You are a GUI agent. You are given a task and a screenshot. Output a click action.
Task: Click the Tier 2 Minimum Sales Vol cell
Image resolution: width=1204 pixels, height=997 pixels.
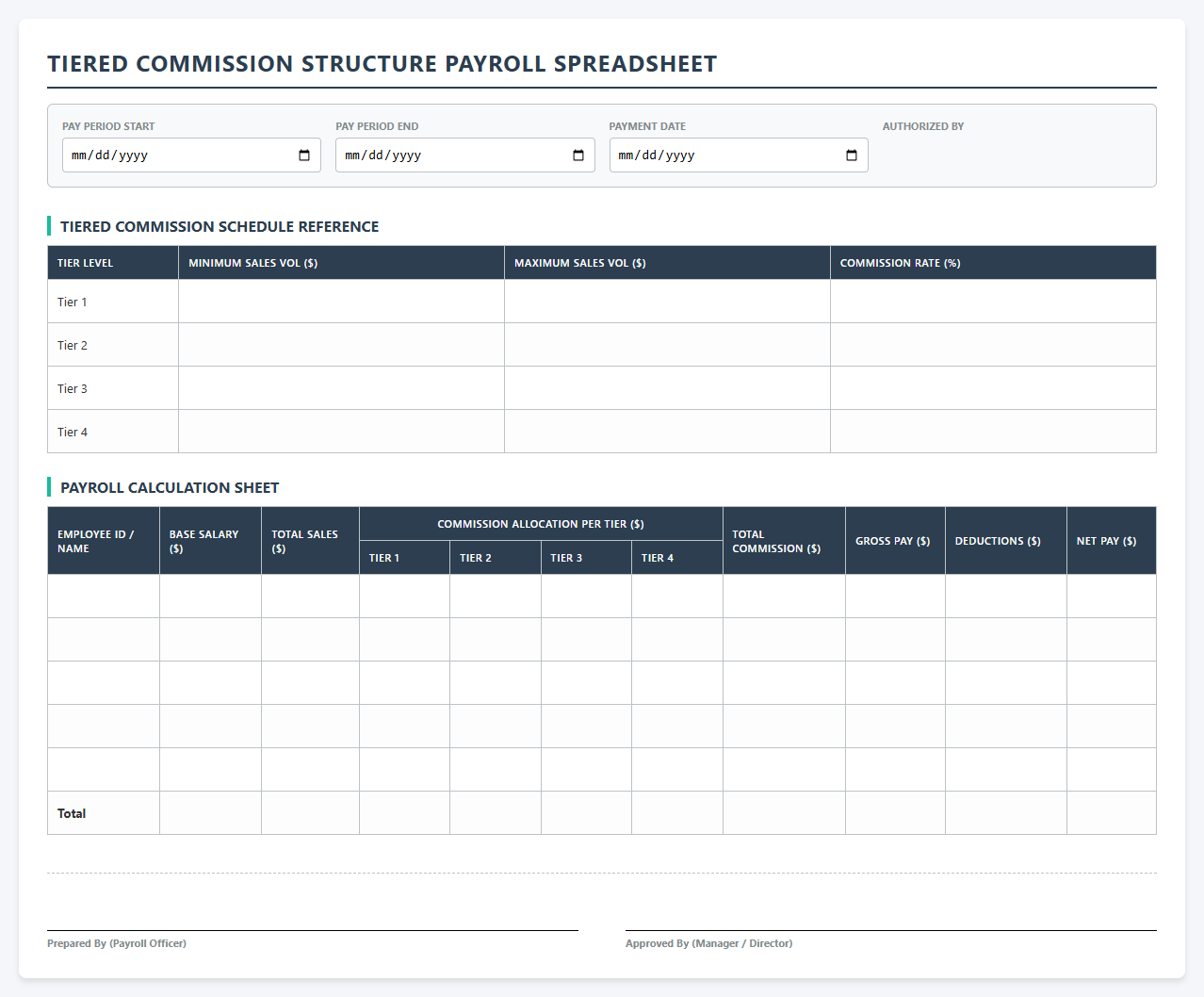coord(341,345)
